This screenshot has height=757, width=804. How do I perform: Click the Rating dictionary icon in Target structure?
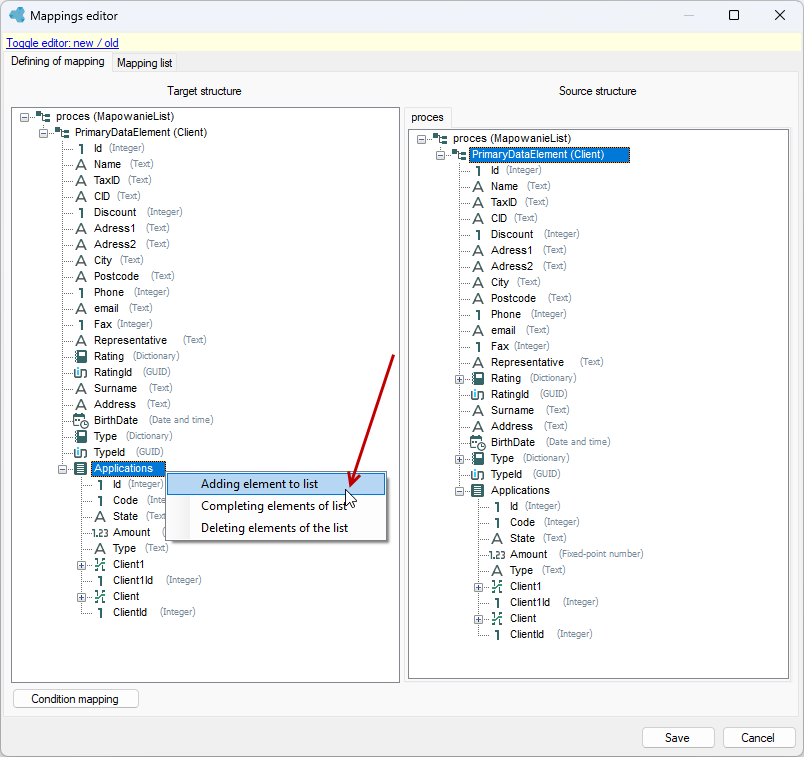click(81, 356)
